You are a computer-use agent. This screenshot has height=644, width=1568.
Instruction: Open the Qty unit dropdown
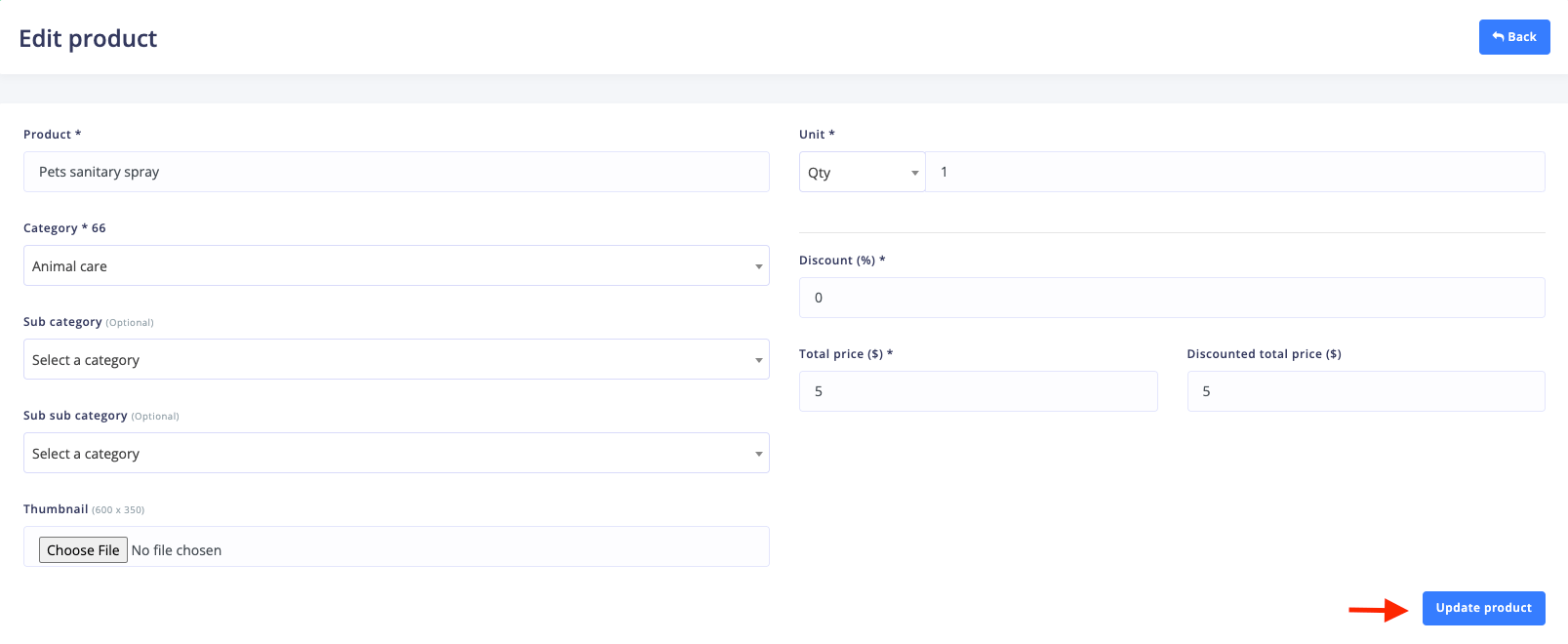(x=863, y=172)
